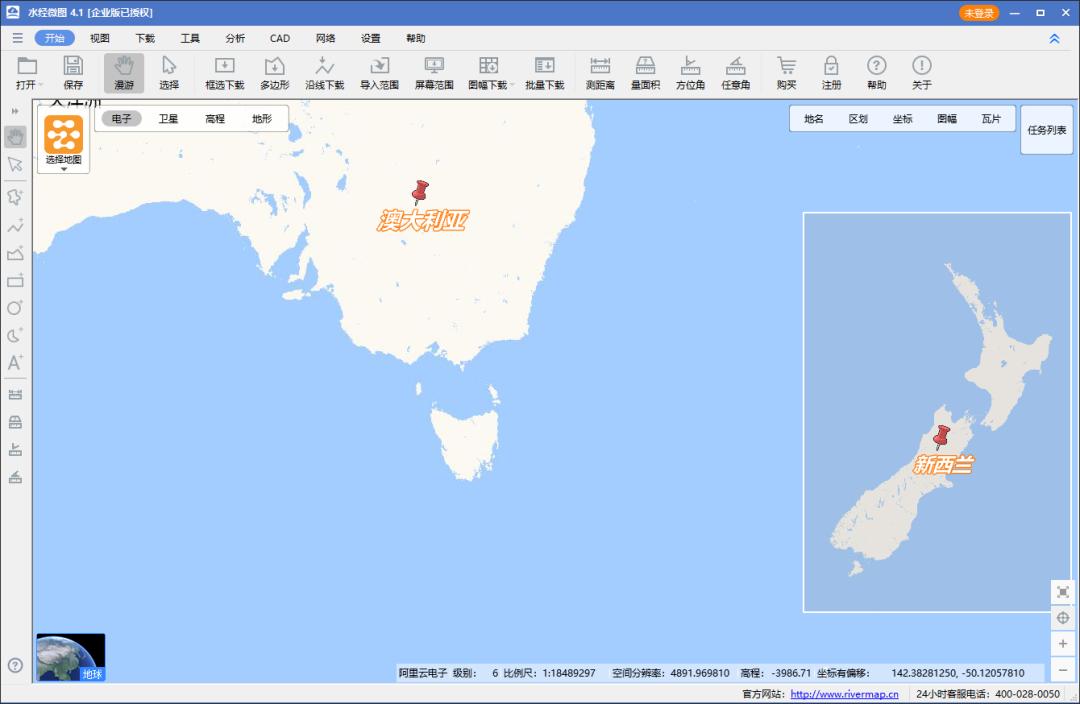Click the 地球 globe thumbnail
The width and height of the screenshot is (1080, 704).
(x=69, y=655)
